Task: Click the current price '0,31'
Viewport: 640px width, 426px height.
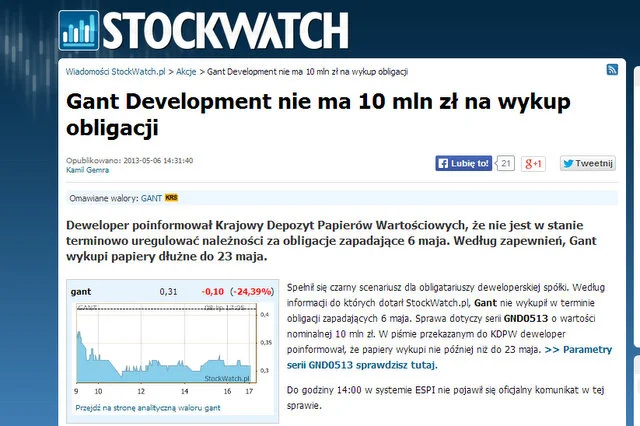Action: pyautogui.click(x=168, y=292)
